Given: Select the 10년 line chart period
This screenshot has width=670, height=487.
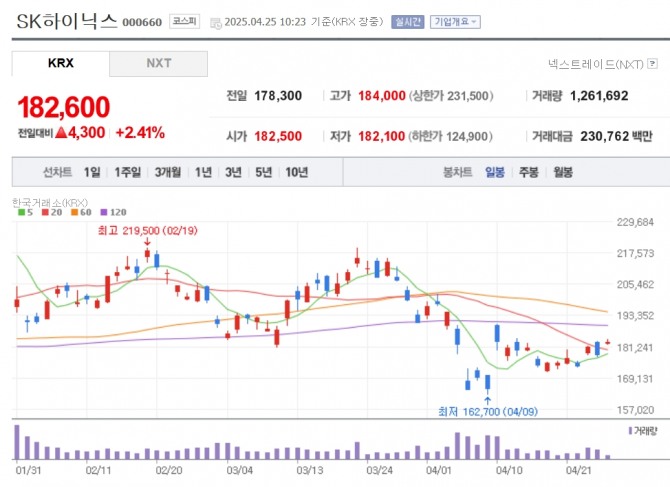Looking at the screenshot, I should coord(297,172).
